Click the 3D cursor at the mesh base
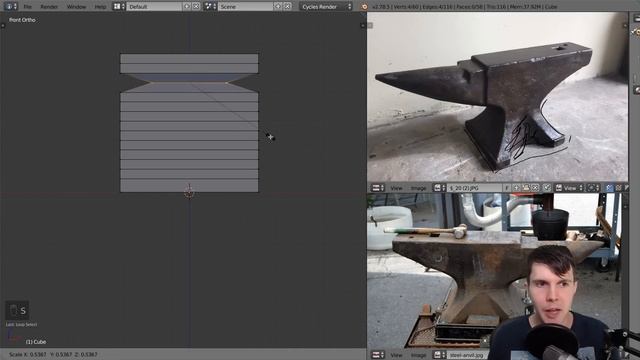This screenshot has height=360, width=640. pos(189,191)
